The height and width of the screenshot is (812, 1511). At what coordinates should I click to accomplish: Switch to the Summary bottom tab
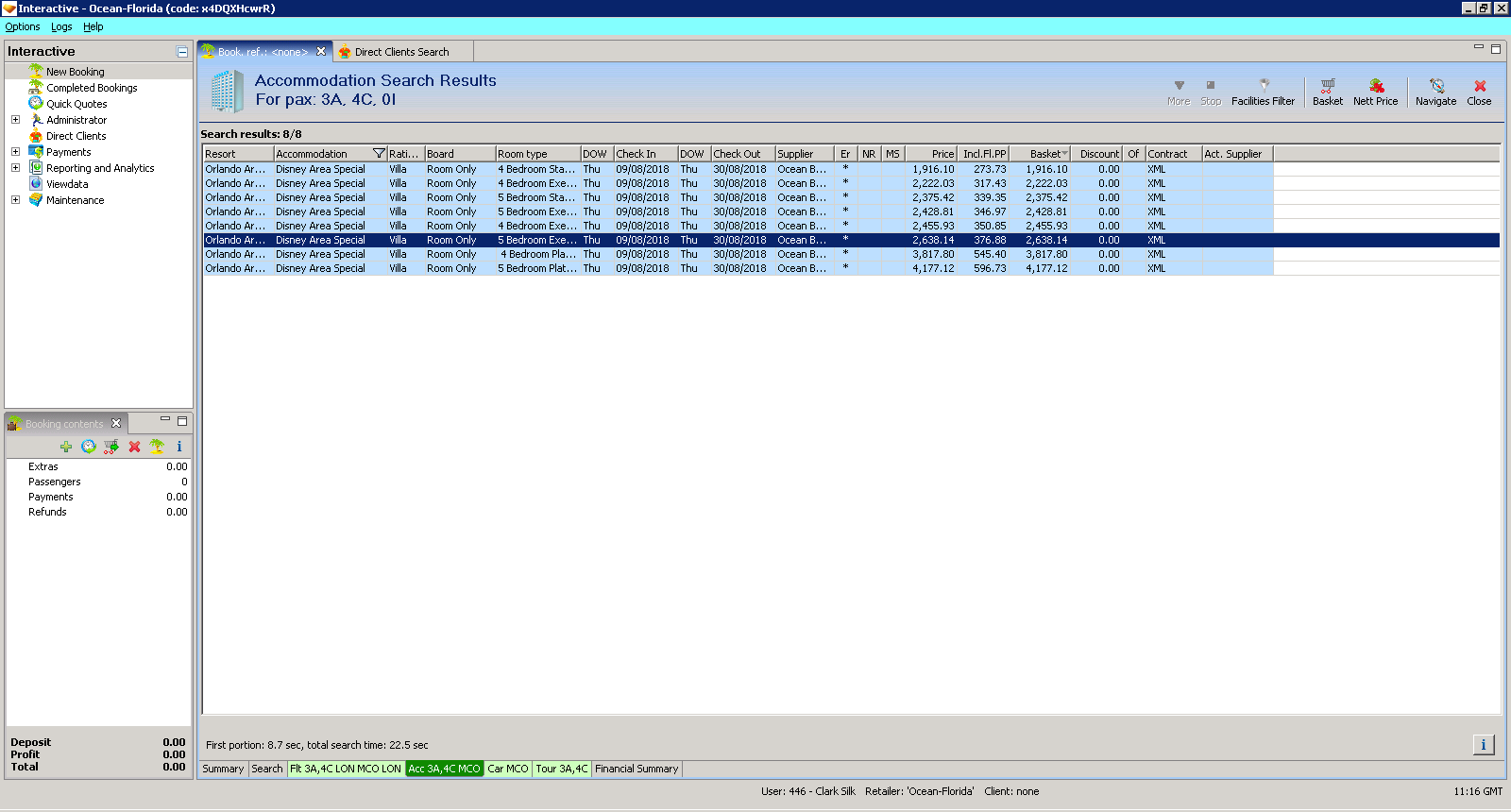pos(223,769)
